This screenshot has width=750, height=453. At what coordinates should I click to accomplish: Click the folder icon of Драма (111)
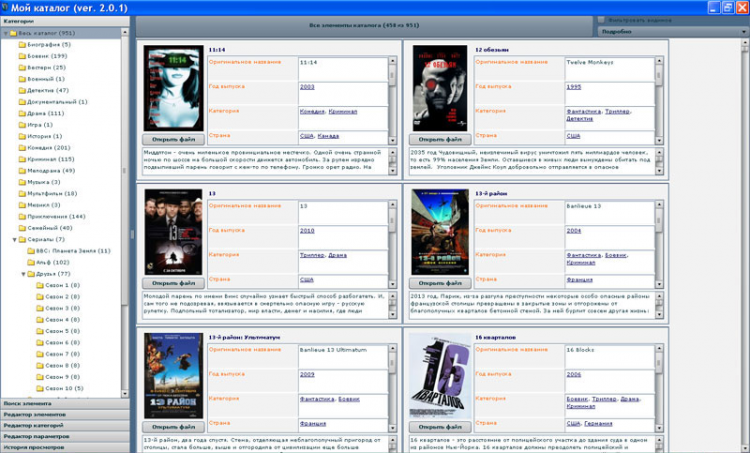(x=22, y=113)
